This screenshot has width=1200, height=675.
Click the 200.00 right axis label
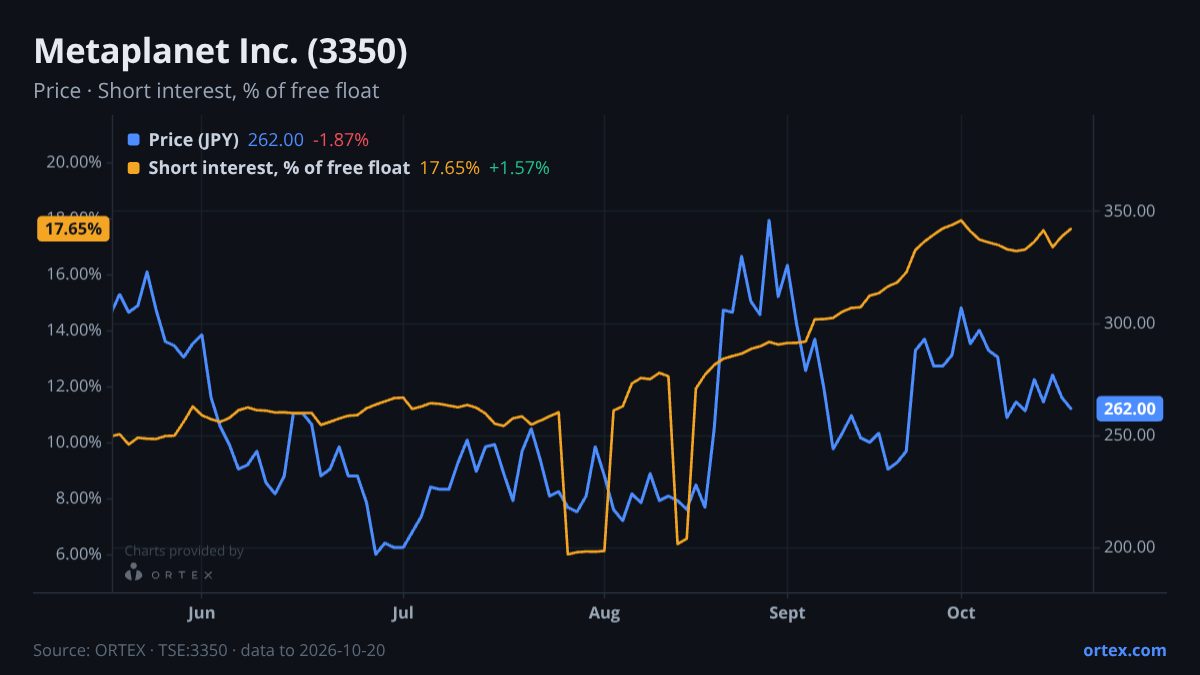1130,547
